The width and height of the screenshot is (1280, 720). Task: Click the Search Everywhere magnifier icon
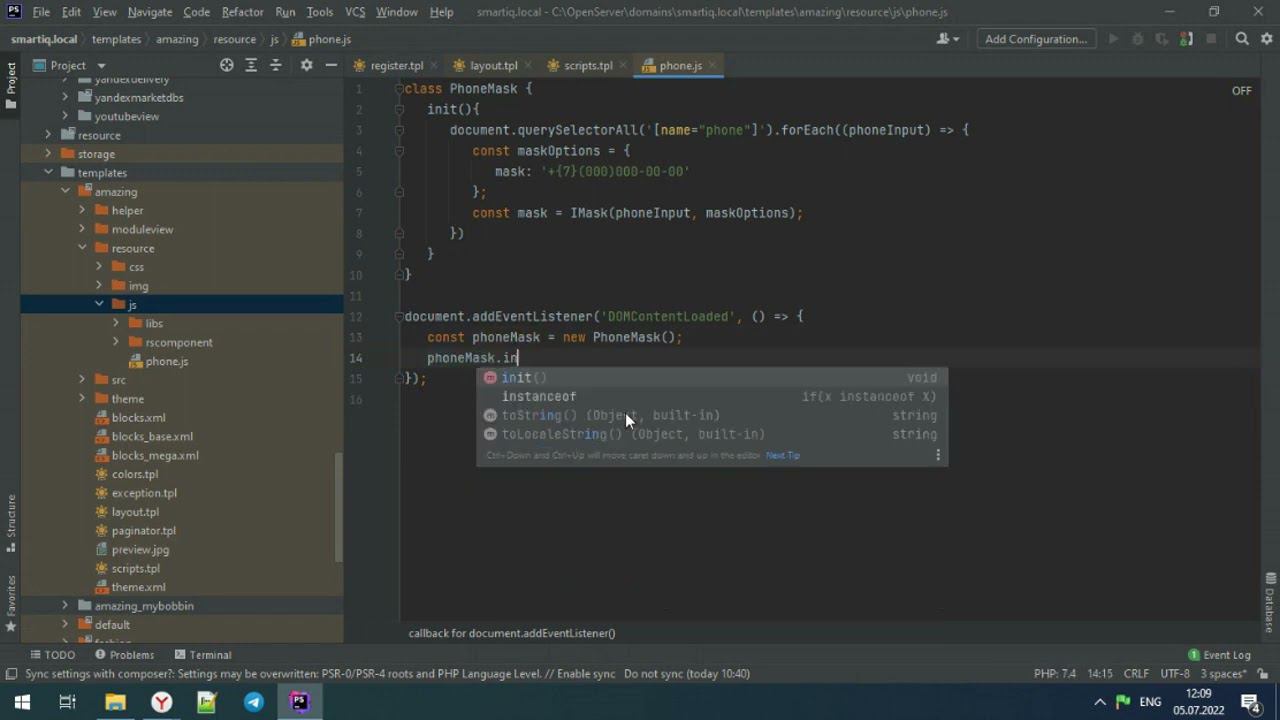(x=1242, y=39)
